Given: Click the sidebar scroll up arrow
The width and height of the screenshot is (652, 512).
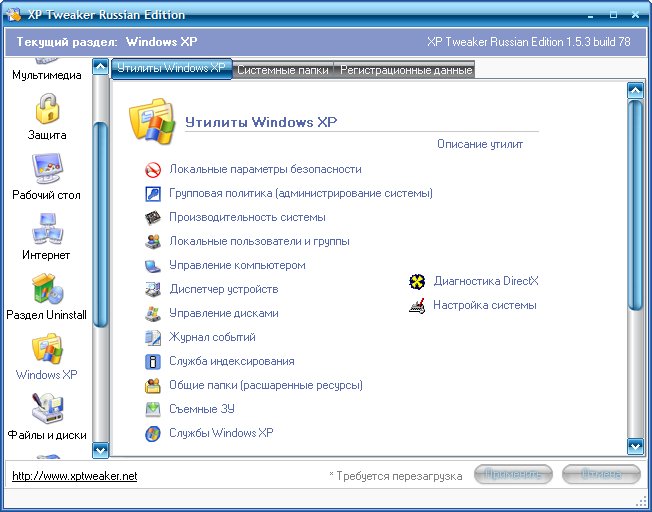Looking at the screenshot, I should (x=101, y=67).
